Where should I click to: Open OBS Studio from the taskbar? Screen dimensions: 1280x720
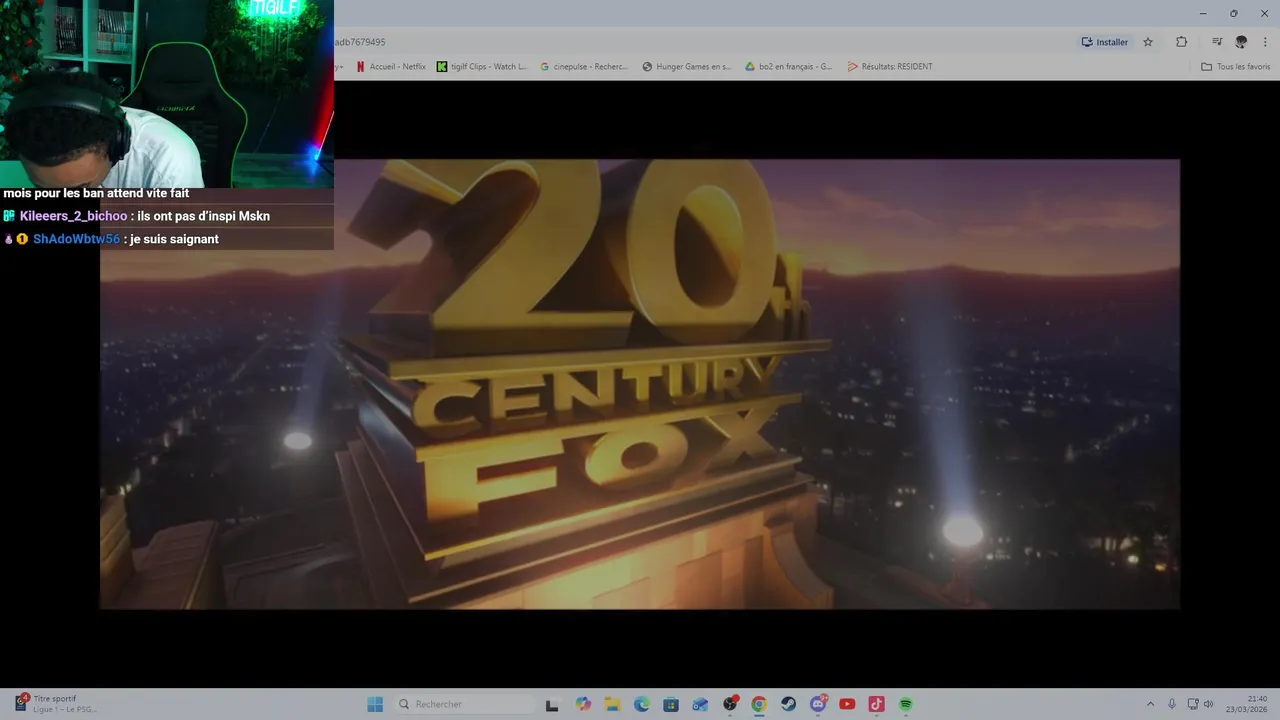(730, 704)
